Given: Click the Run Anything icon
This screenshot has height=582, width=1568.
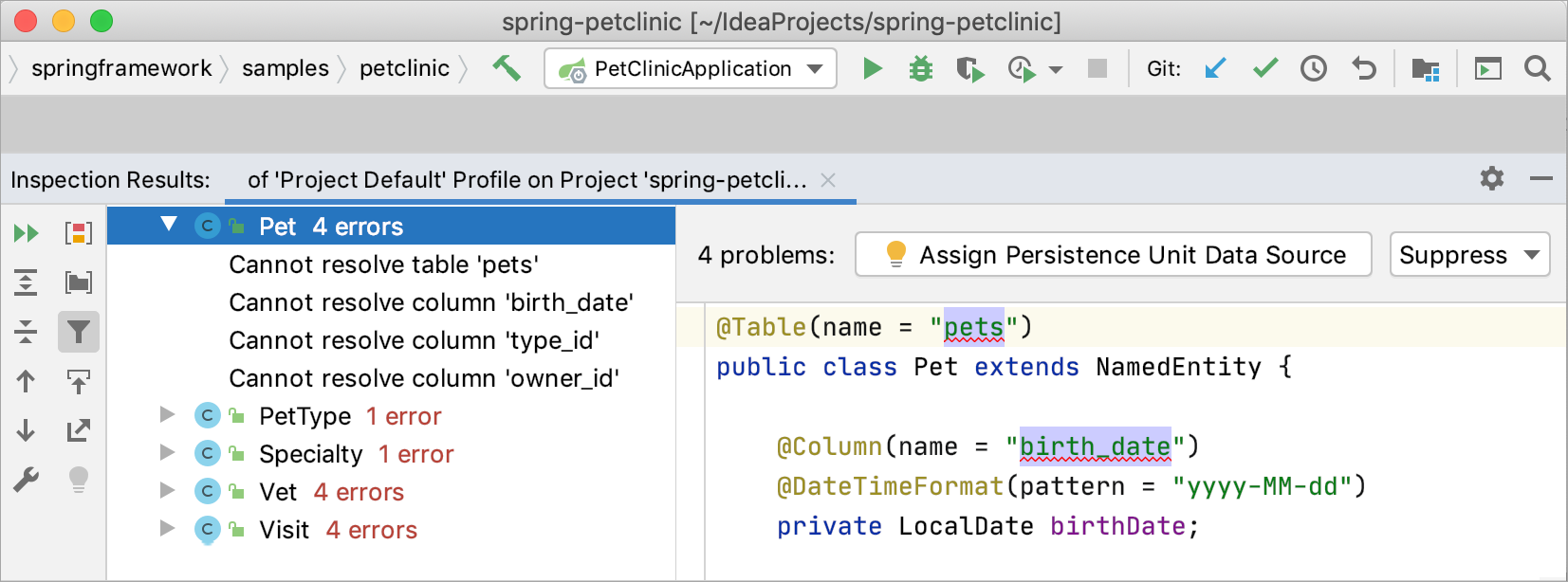Looking at the screenshot, I should (x=1488, y=68).
